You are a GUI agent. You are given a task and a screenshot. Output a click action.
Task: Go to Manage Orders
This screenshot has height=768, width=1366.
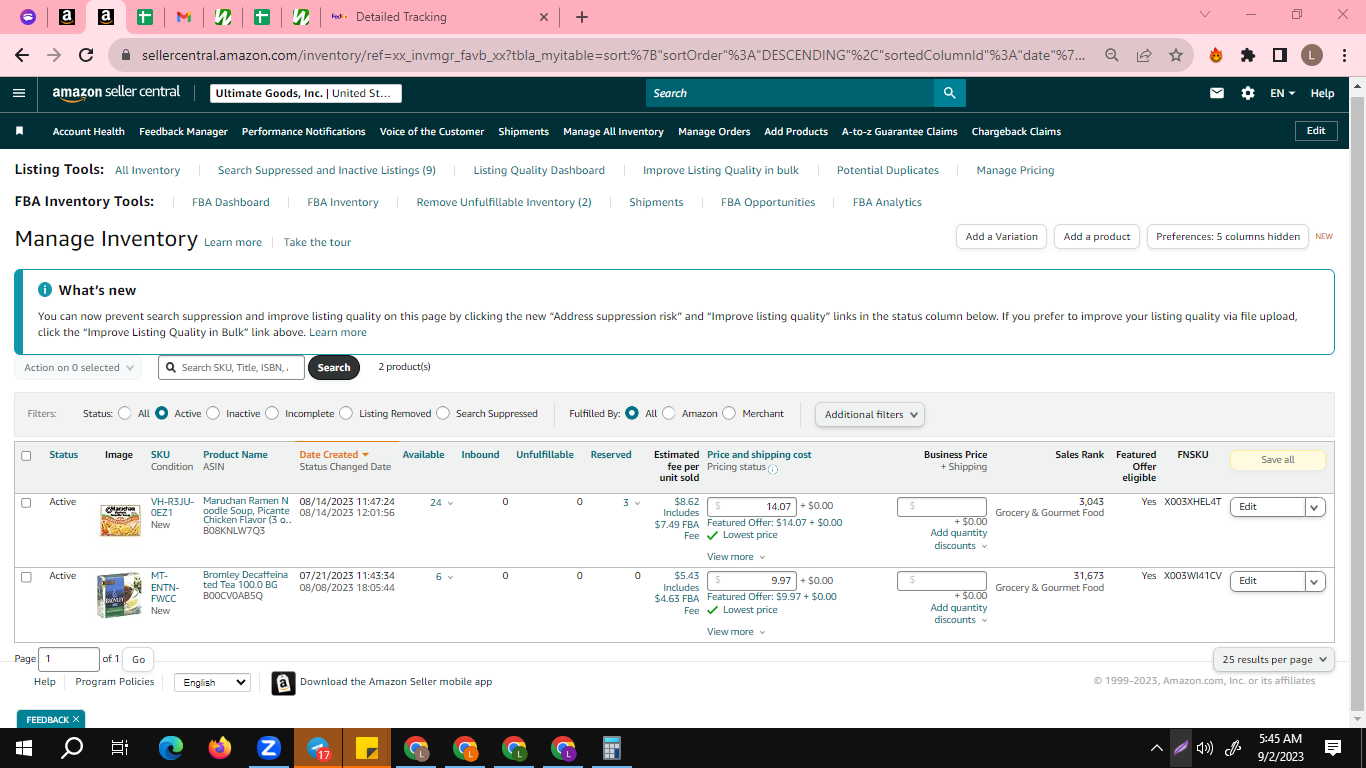[714, 131]
